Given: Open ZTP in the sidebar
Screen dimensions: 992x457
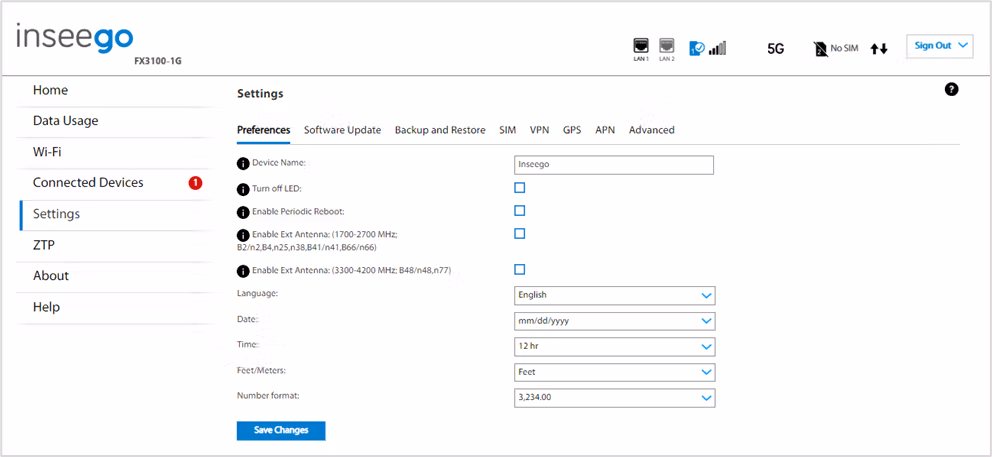Looking at the screenshot, I should (x=112, y=245).
